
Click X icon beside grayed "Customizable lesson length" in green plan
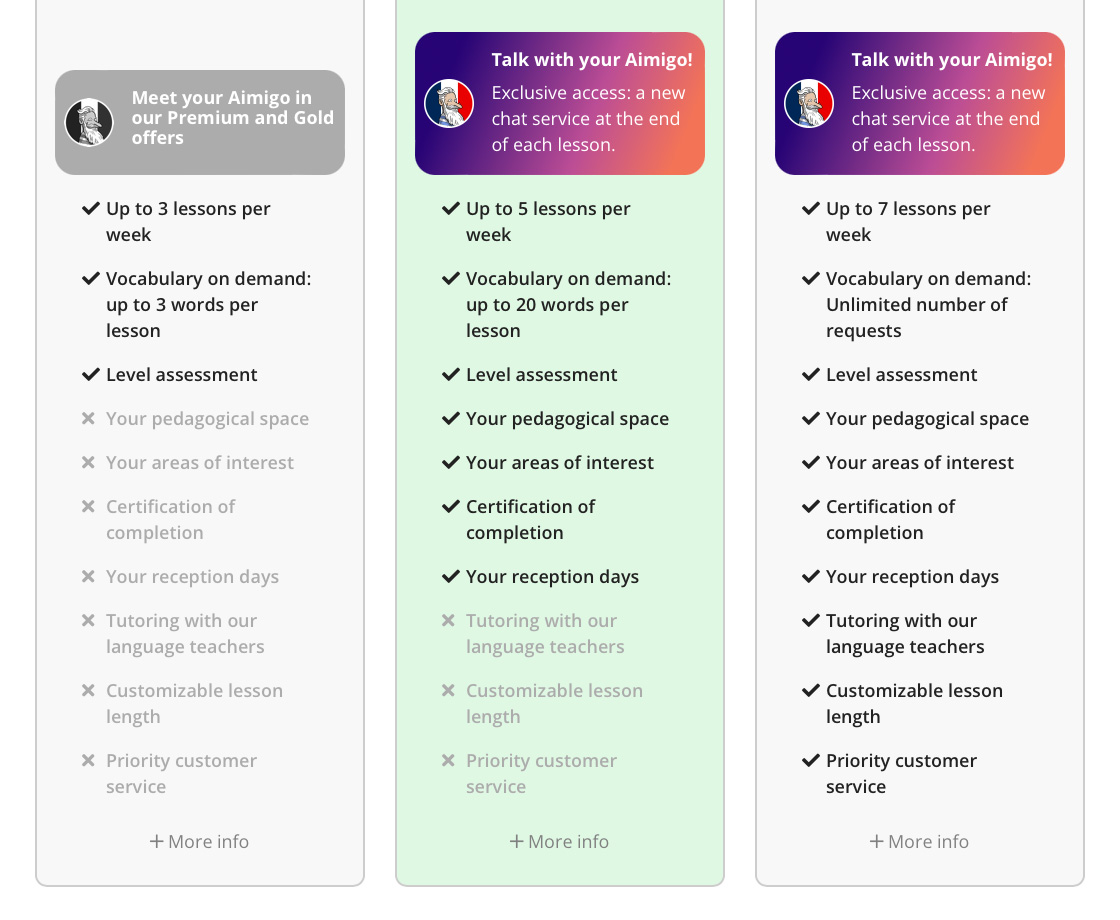click(448, 691)
